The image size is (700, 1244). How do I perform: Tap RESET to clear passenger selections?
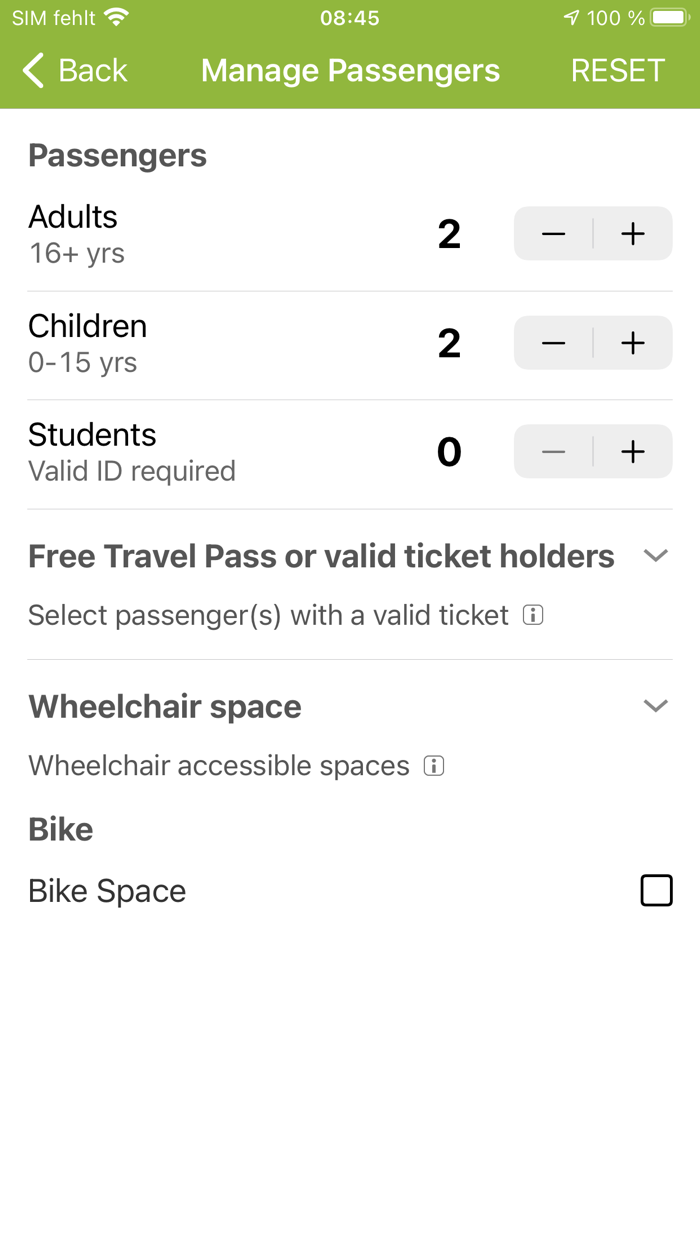(618, 70)
